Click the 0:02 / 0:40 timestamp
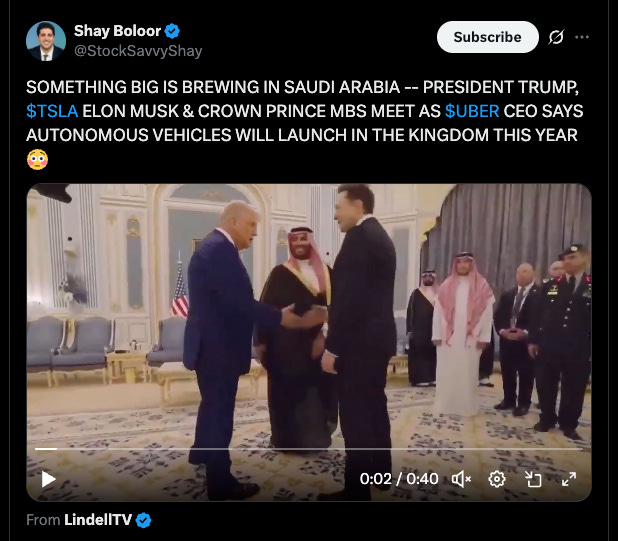618x541 pixels. tap(399, 479)
